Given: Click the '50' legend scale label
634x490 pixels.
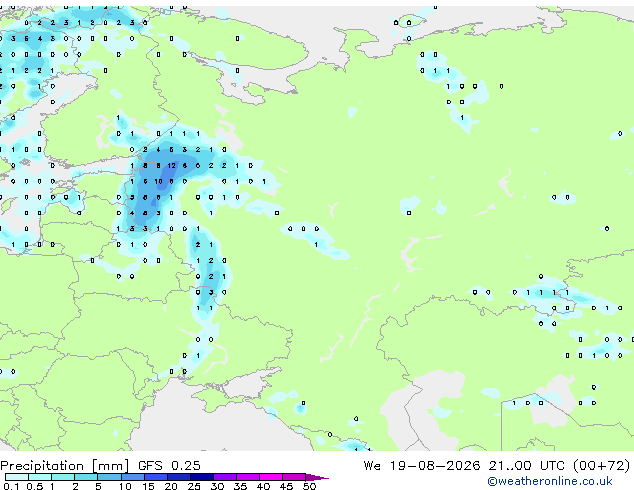Looking at the screenshot, I should pos(309,486).
